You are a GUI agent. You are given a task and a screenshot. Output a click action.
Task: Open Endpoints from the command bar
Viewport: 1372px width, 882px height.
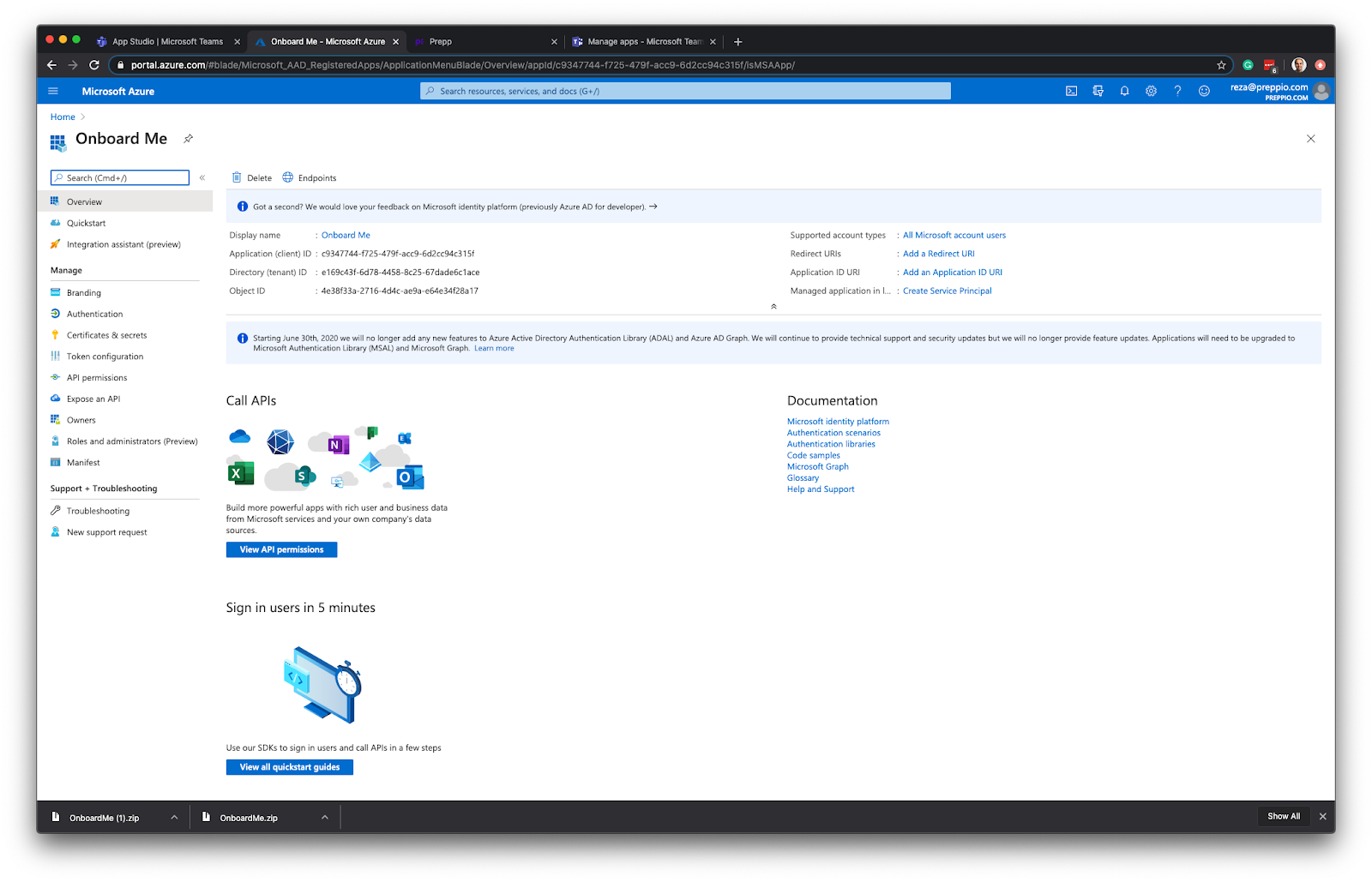pyautogui.click(x=310, y=177)
